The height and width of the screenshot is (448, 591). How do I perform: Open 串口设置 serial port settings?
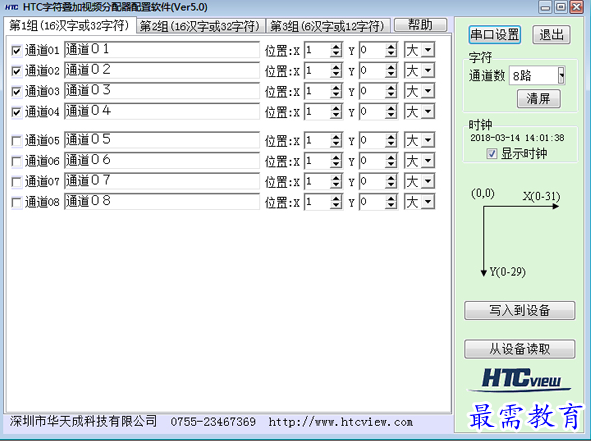(495, 35)
